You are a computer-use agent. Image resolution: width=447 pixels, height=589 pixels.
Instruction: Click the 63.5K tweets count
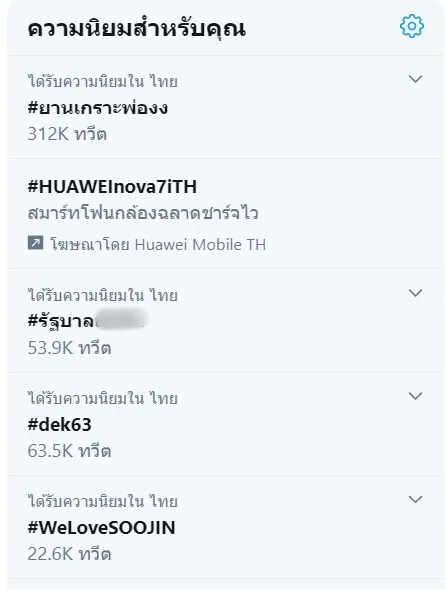(69, 450)
